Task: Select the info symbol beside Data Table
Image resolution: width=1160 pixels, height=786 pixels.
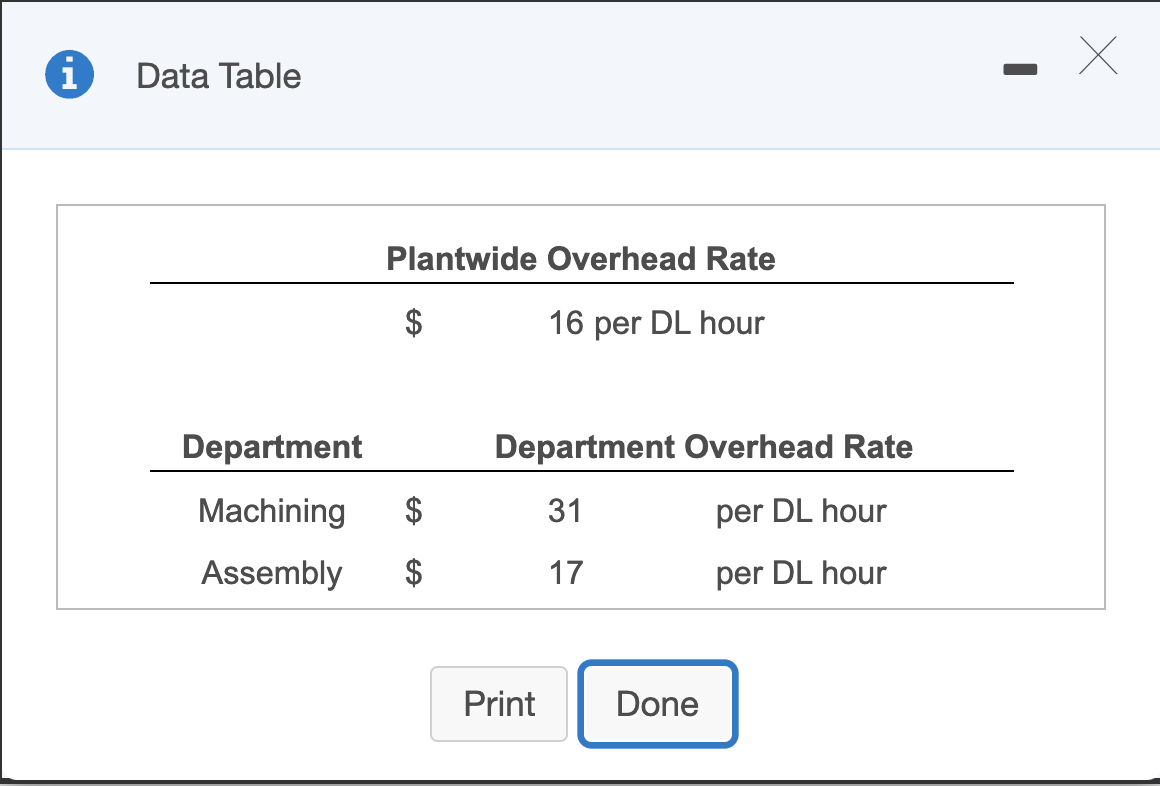Action: click(x=68, y=74)
